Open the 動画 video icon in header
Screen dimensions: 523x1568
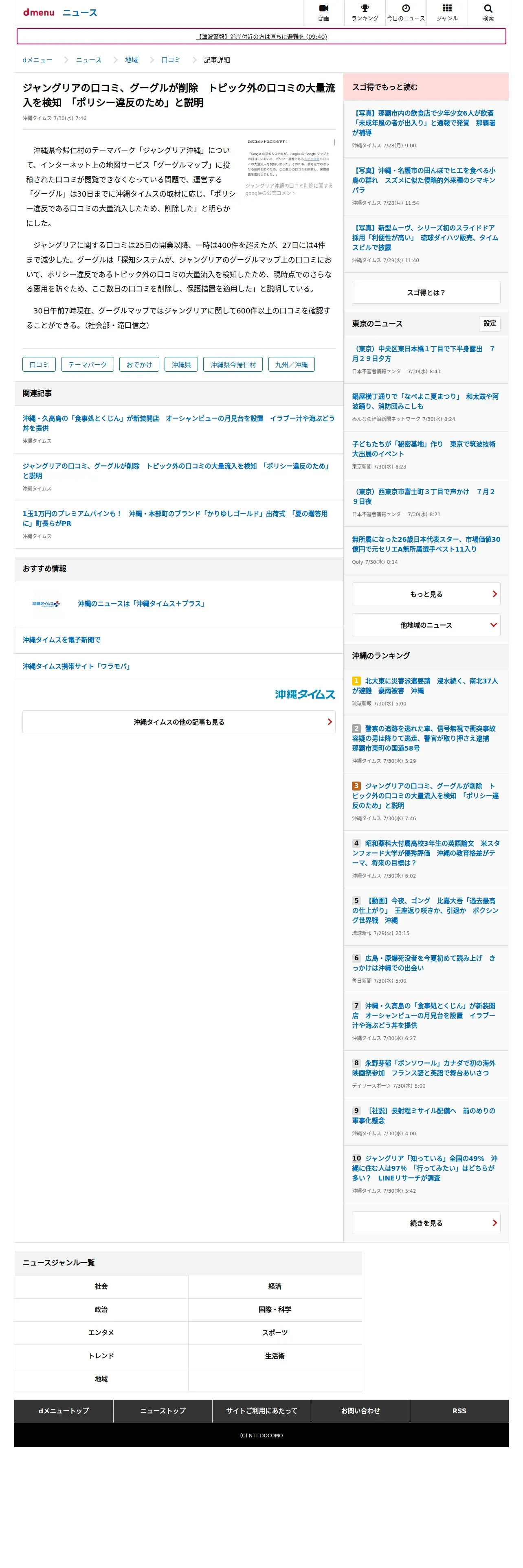point(323,12)
